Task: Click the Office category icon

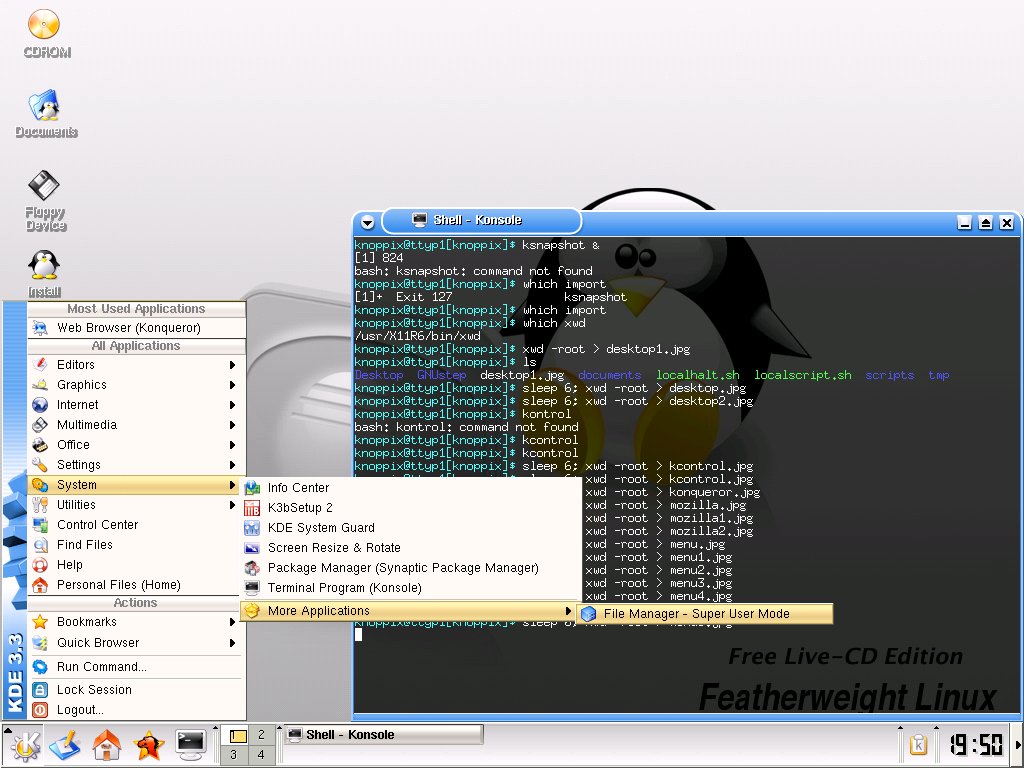Action: pos(40,445)
